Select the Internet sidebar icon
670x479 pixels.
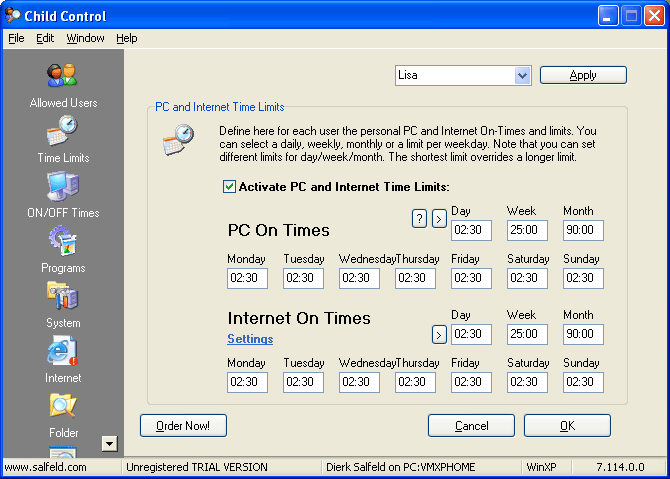coord(62,351)
